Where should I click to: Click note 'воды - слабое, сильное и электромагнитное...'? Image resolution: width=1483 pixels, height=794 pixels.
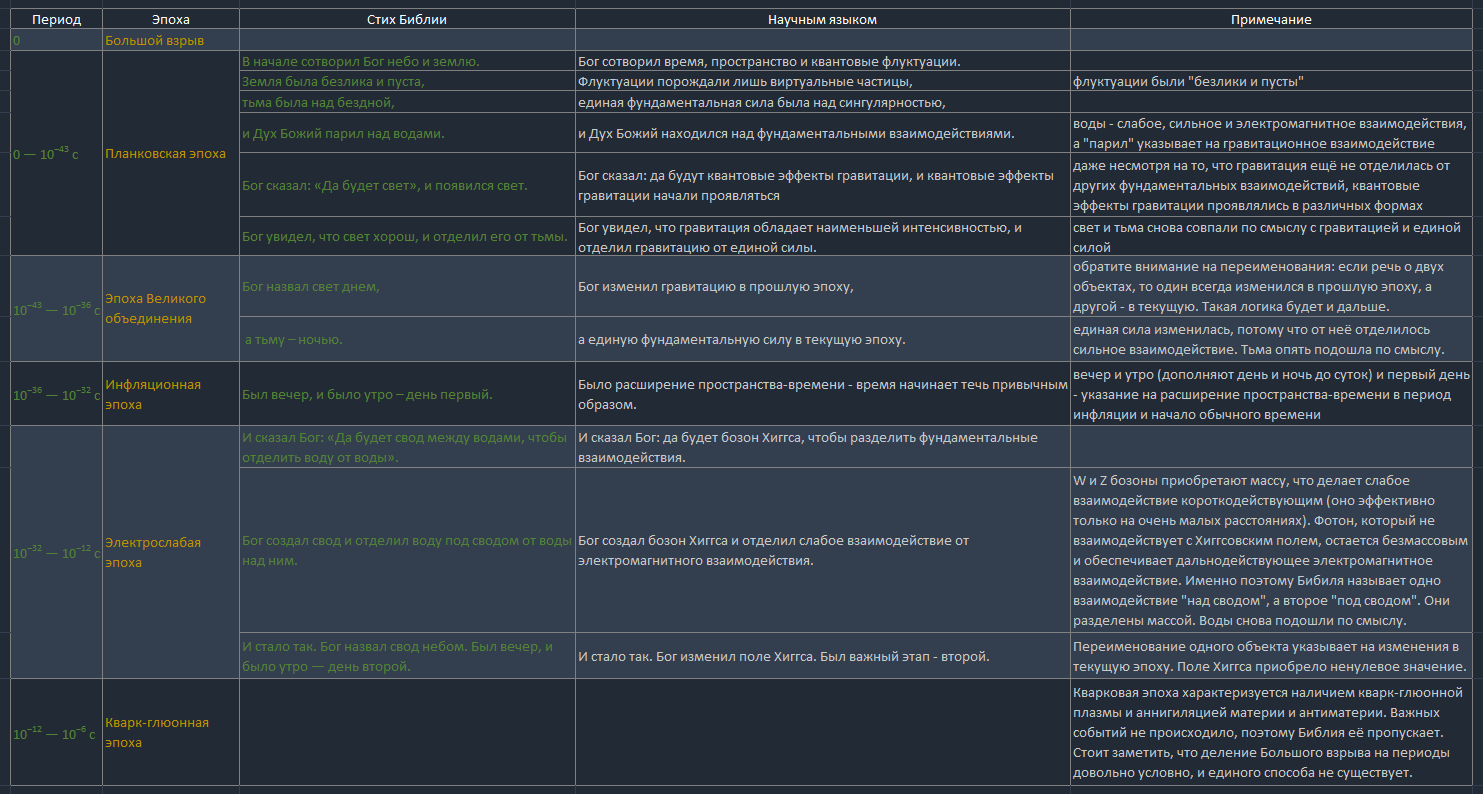(x=1271, y=132)
